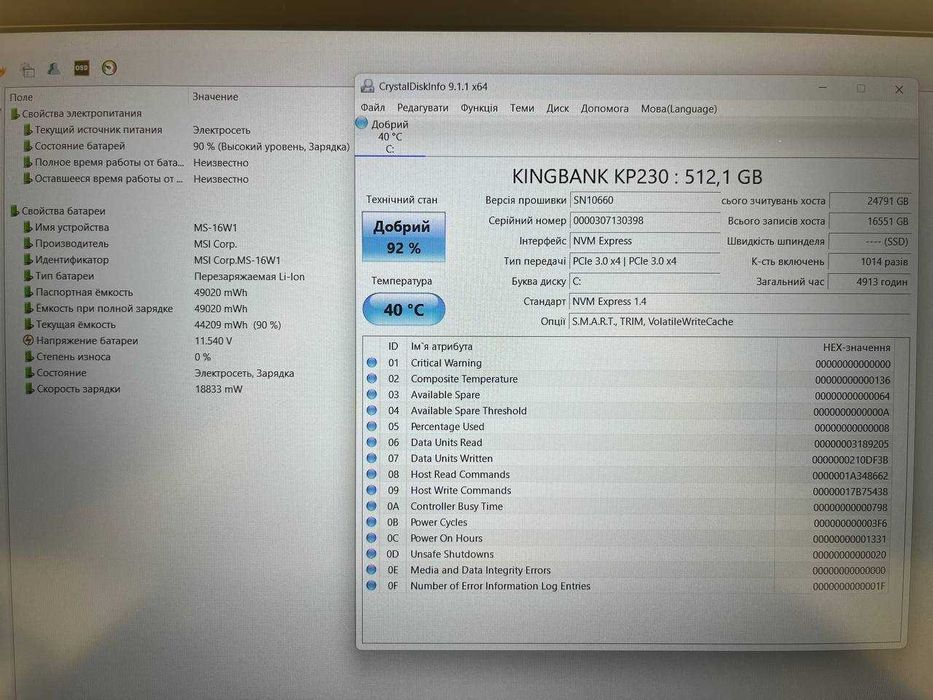Click HEX value 0000001A348662
933x700 pixels.
[x=850, y=476]
